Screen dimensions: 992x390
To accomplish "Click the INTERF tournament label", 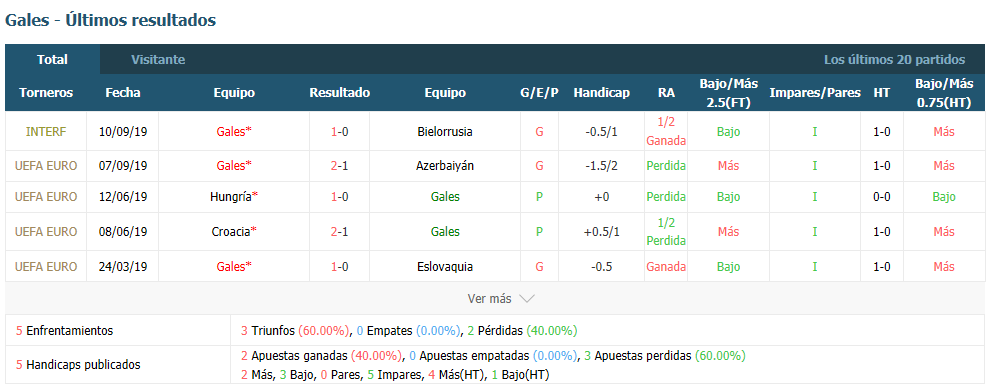I will [x=46, y=132].
